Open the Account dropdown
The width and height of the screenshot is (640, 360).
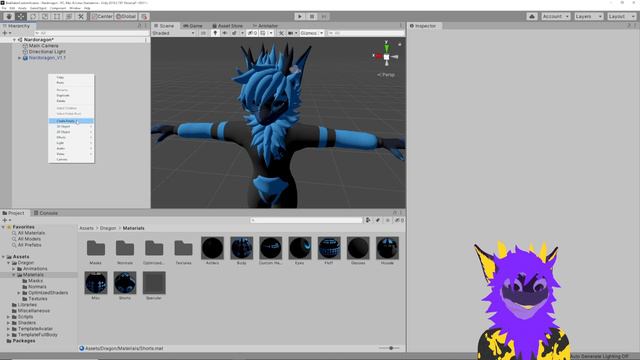tap(556, 16)
